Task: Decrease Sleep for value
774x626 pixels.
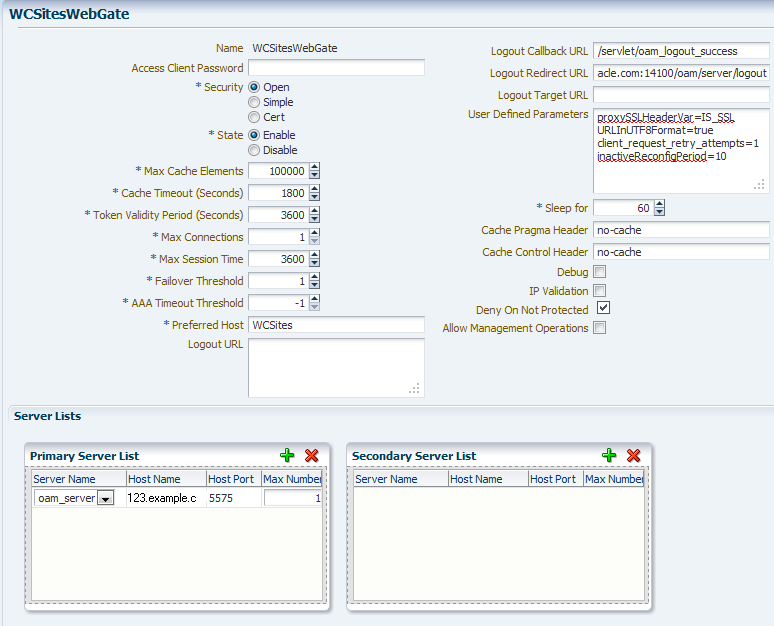Action: 659,212
